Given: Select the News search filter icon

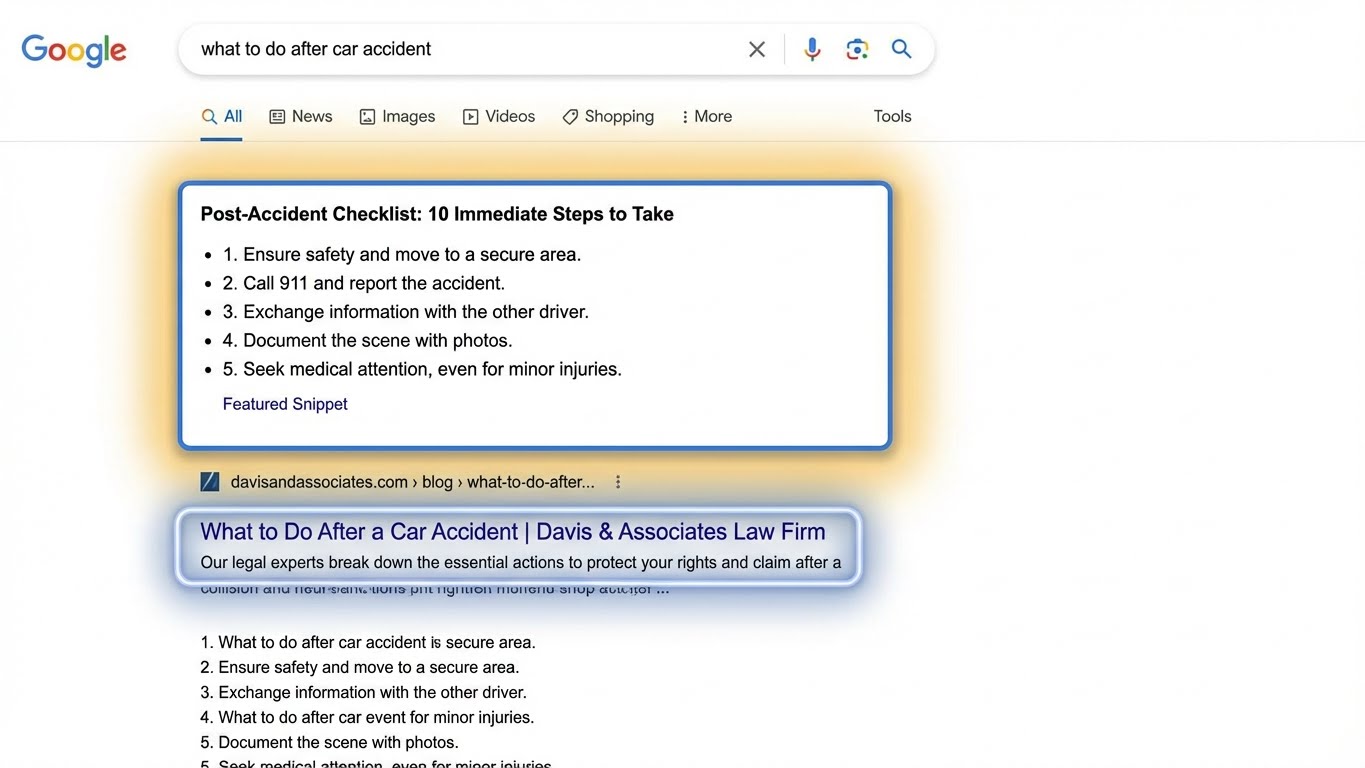Looking at the screenshot, I should pyautogui.click(x=276, y=116).
